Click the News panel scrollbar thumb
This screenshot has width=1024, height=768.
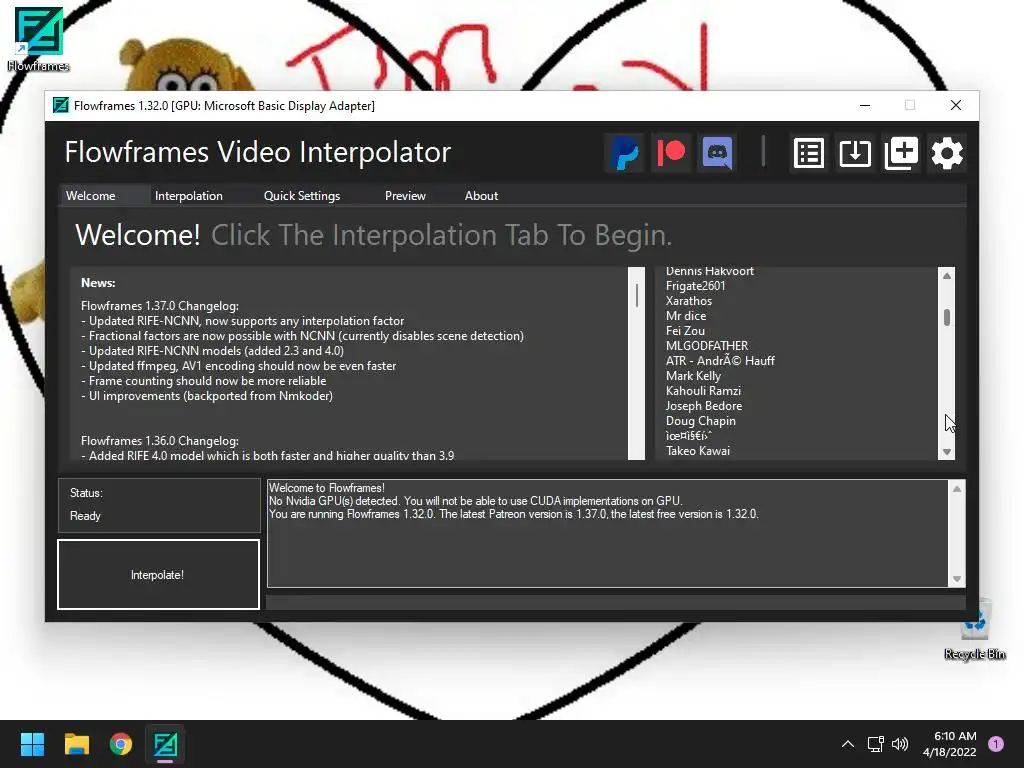click(637, 296)
